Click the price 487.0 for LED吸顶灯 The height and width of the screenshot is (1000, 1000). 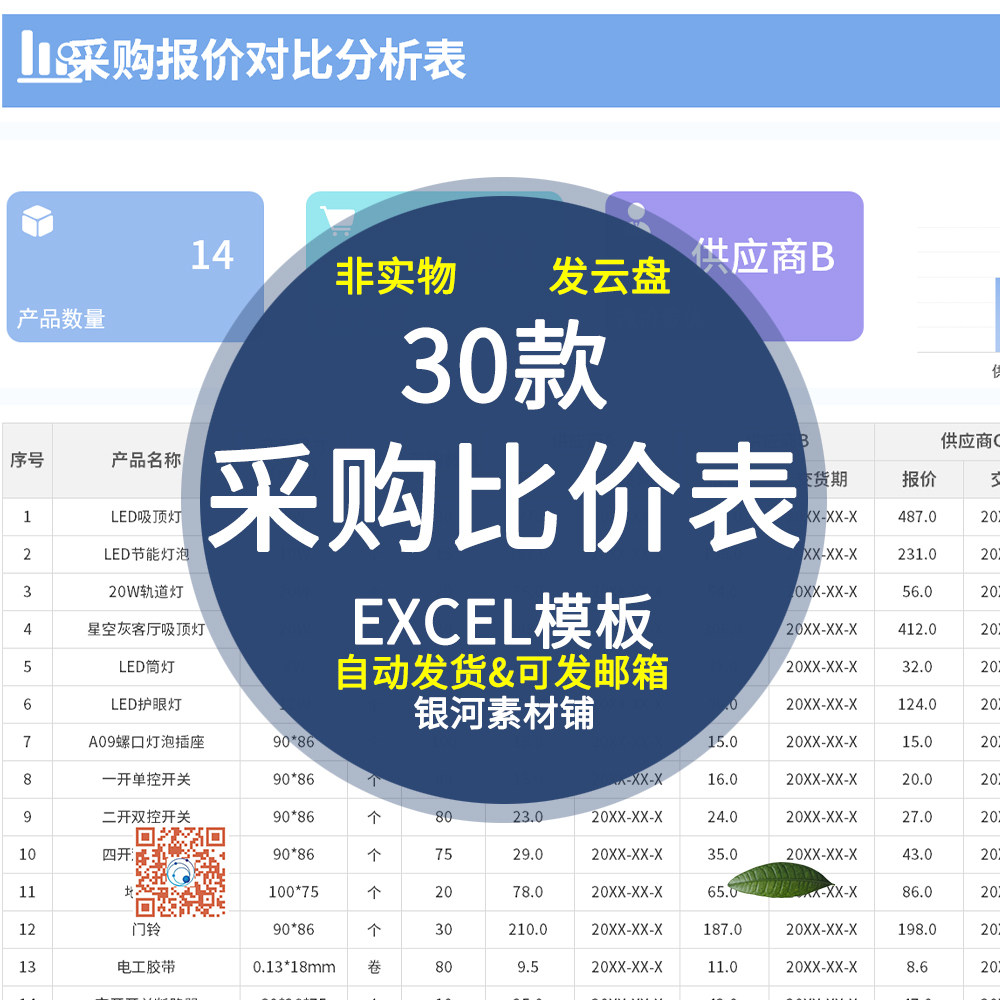915,516
